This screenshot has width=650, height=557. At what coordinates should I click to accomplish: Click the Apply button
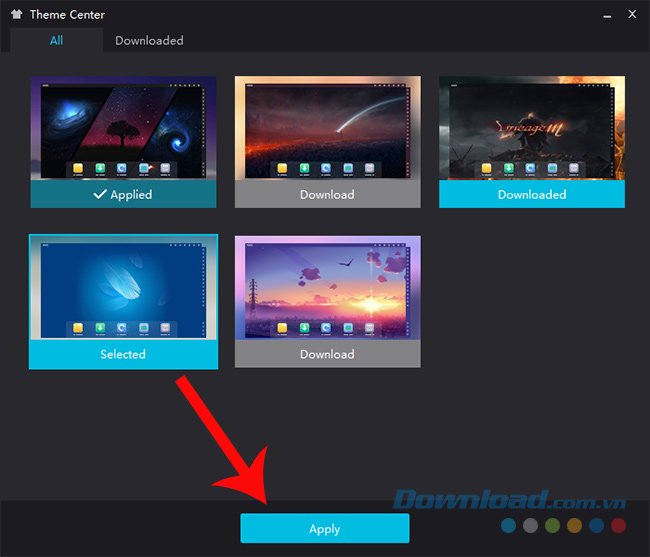[325, 528]
